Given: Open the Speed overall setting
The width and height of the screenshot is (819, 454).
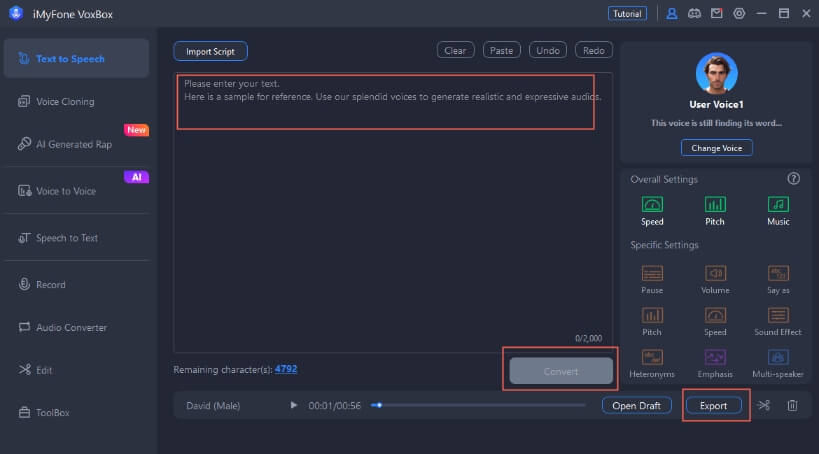Looking at the screenshot, I should (652, 210).
